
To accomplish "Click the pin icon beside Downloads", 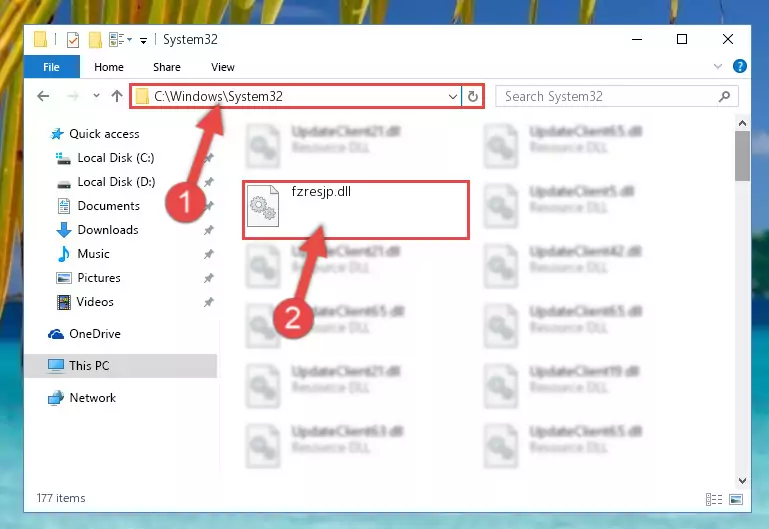I will point(209,230).
